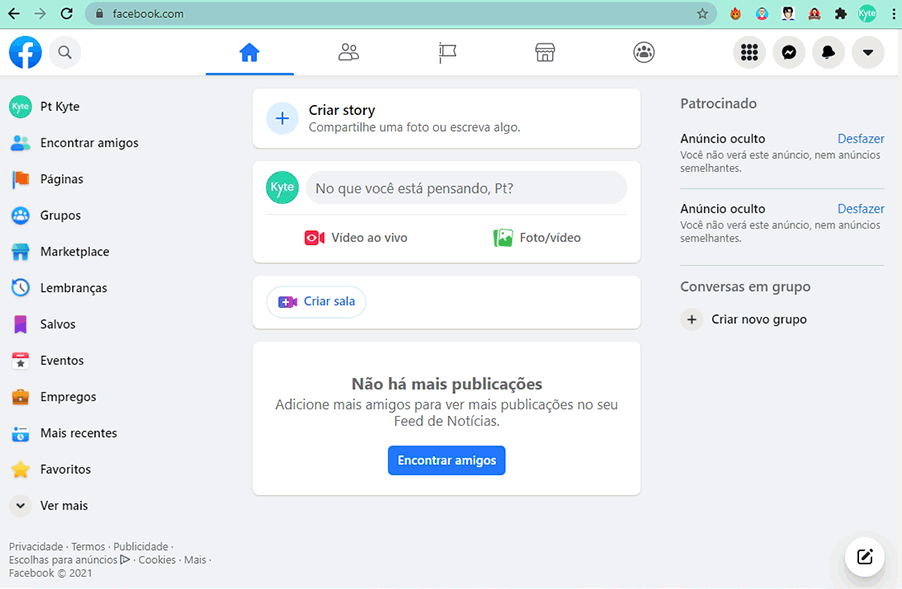
Task: Open browser Extensions puzzle icon
Action: [x=840, y=14]
